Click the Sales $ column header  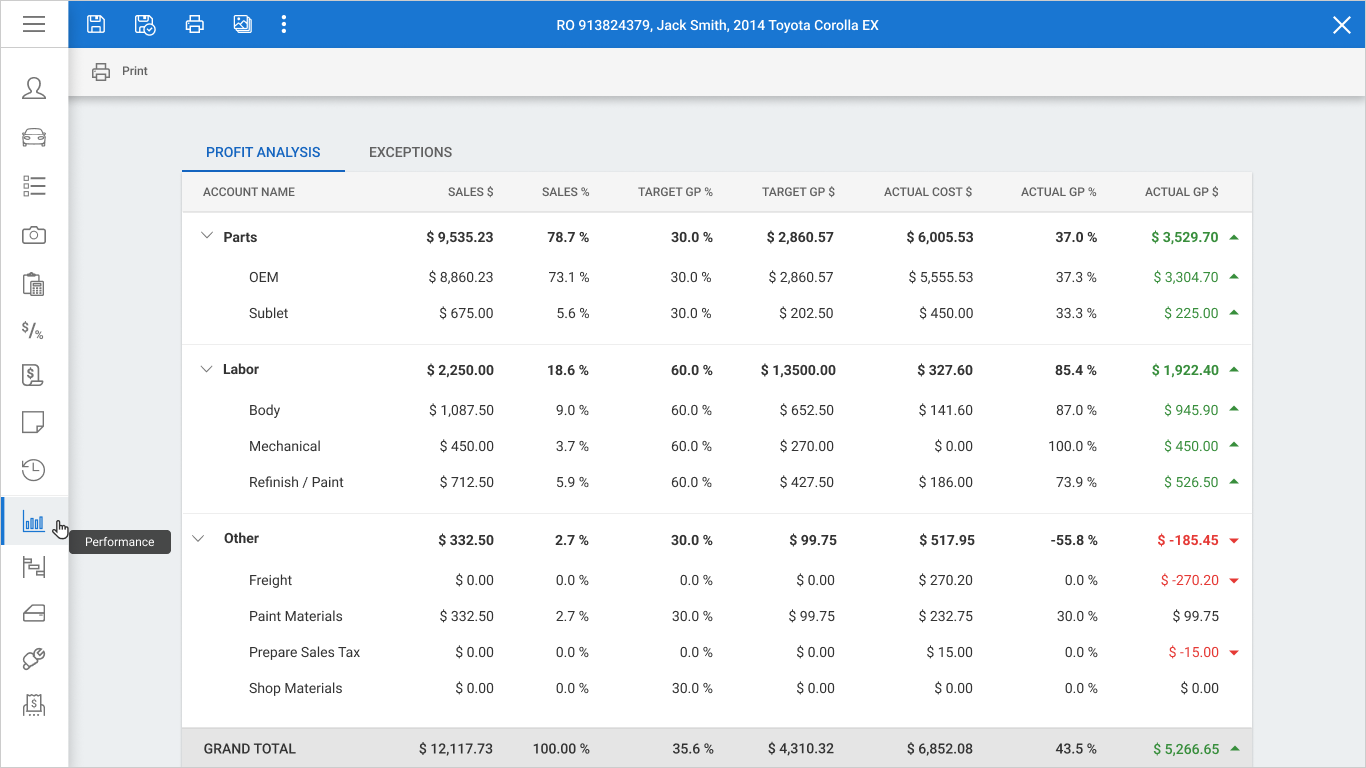471,192
